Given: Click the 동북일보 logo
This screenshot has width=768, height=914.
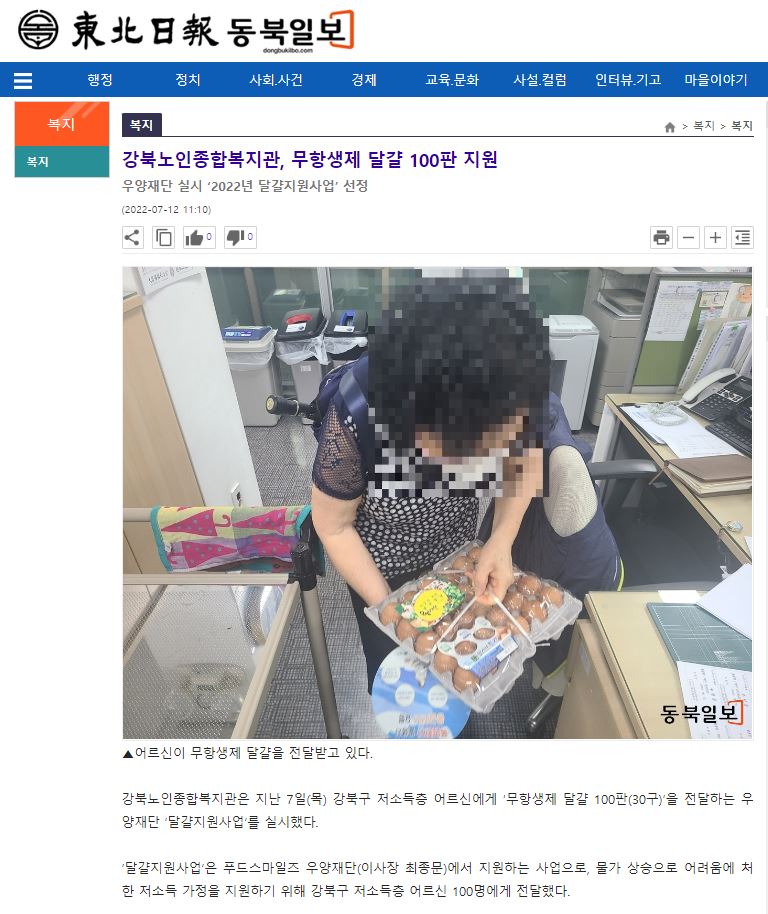Looking at the screenshot, I should point(186,30).
